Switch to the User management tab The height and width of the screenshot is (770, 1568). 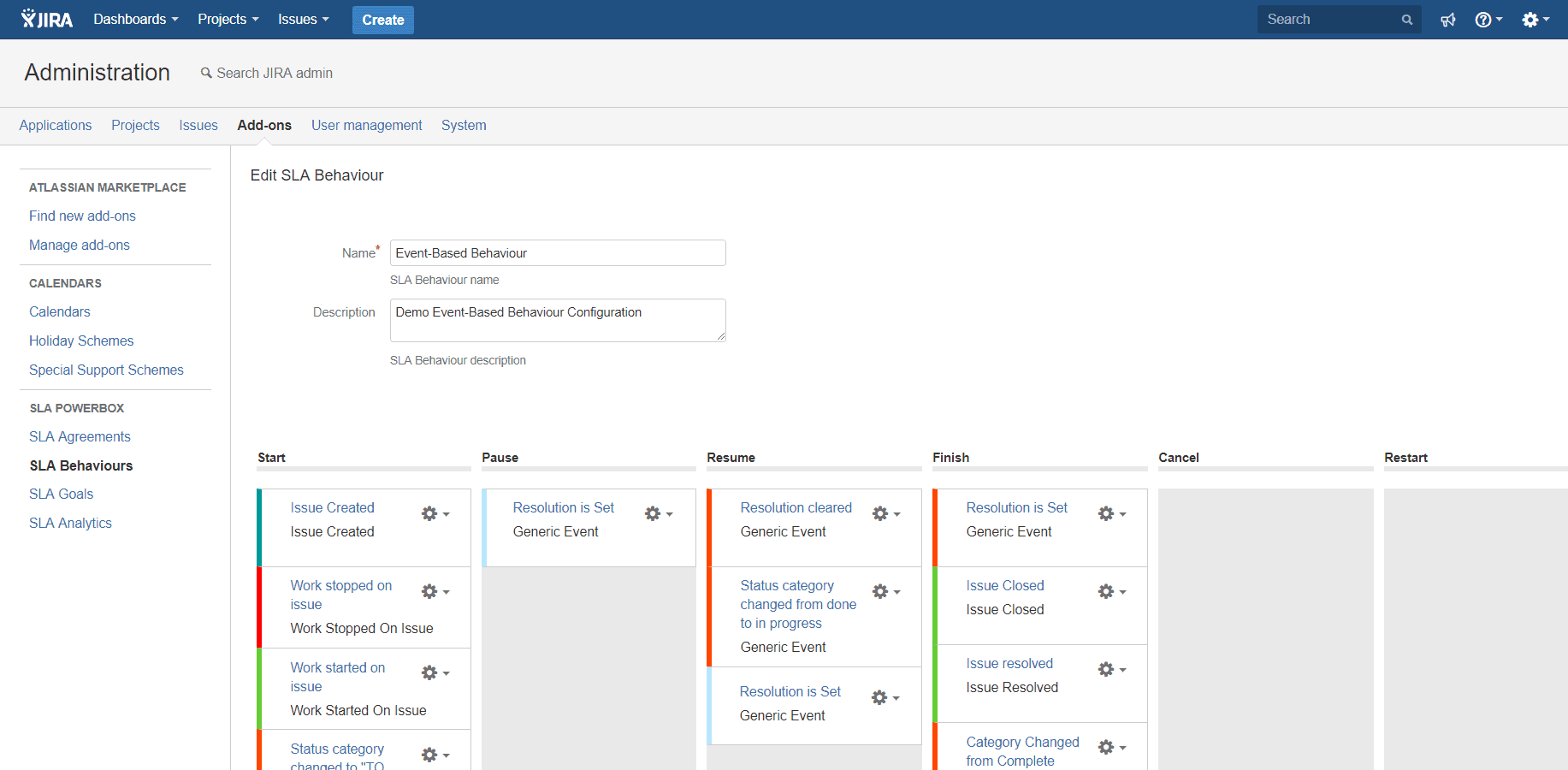click(x=366, y=125)
